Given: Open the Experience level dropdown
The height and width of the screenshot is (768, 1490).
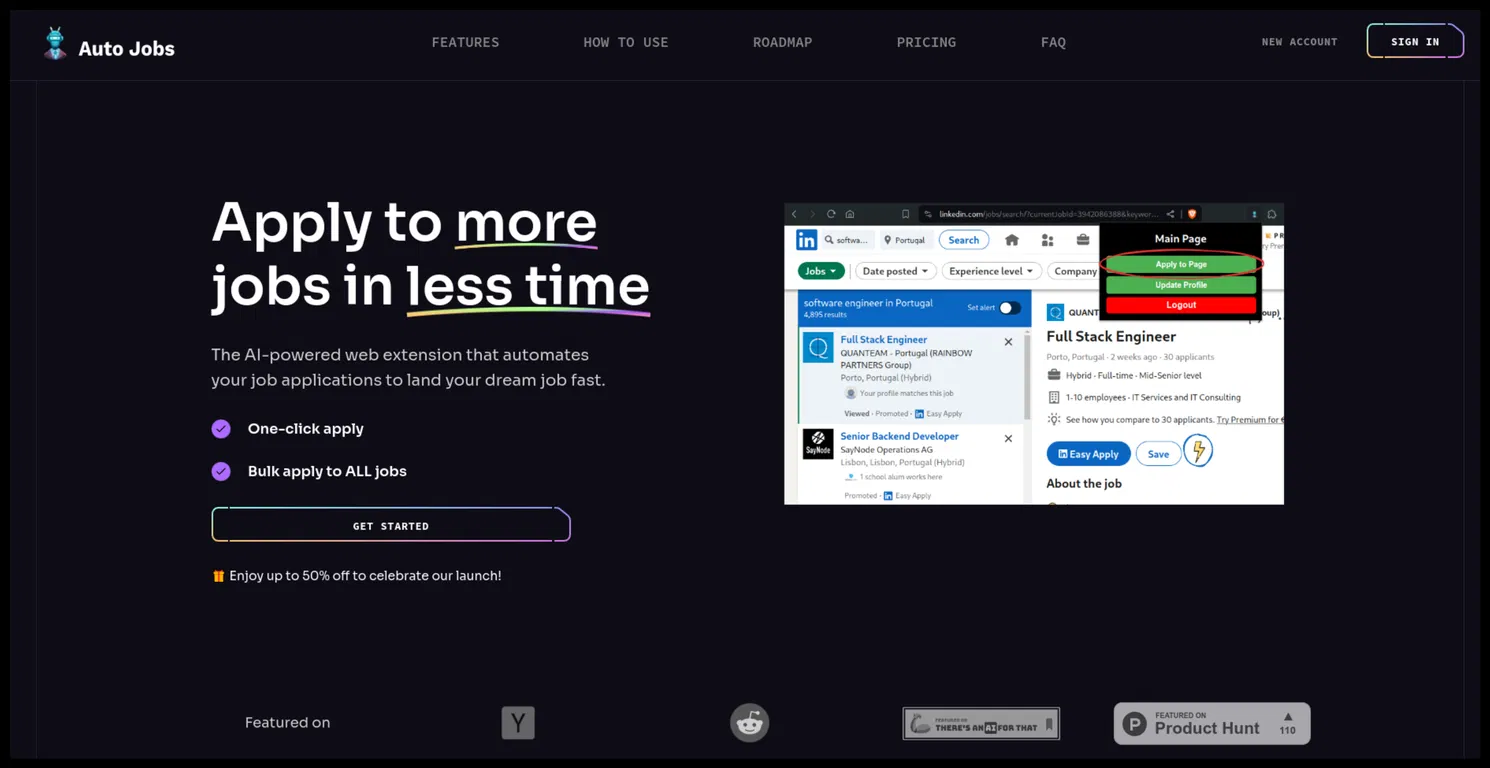Looking at the screenshot, I should click(991, 271).
